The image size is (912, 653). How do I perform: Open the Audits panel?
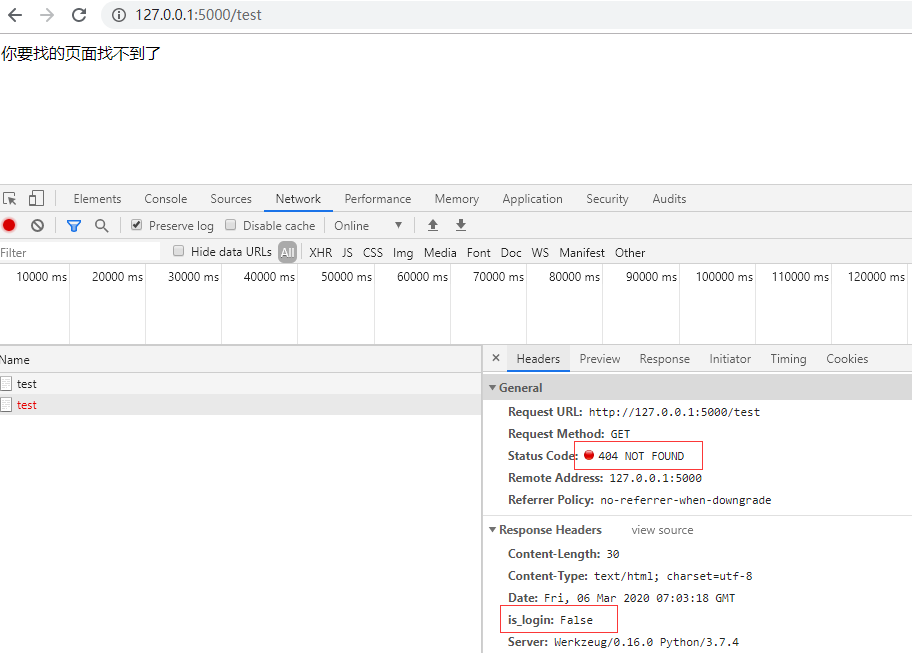(x=669, y=199)
